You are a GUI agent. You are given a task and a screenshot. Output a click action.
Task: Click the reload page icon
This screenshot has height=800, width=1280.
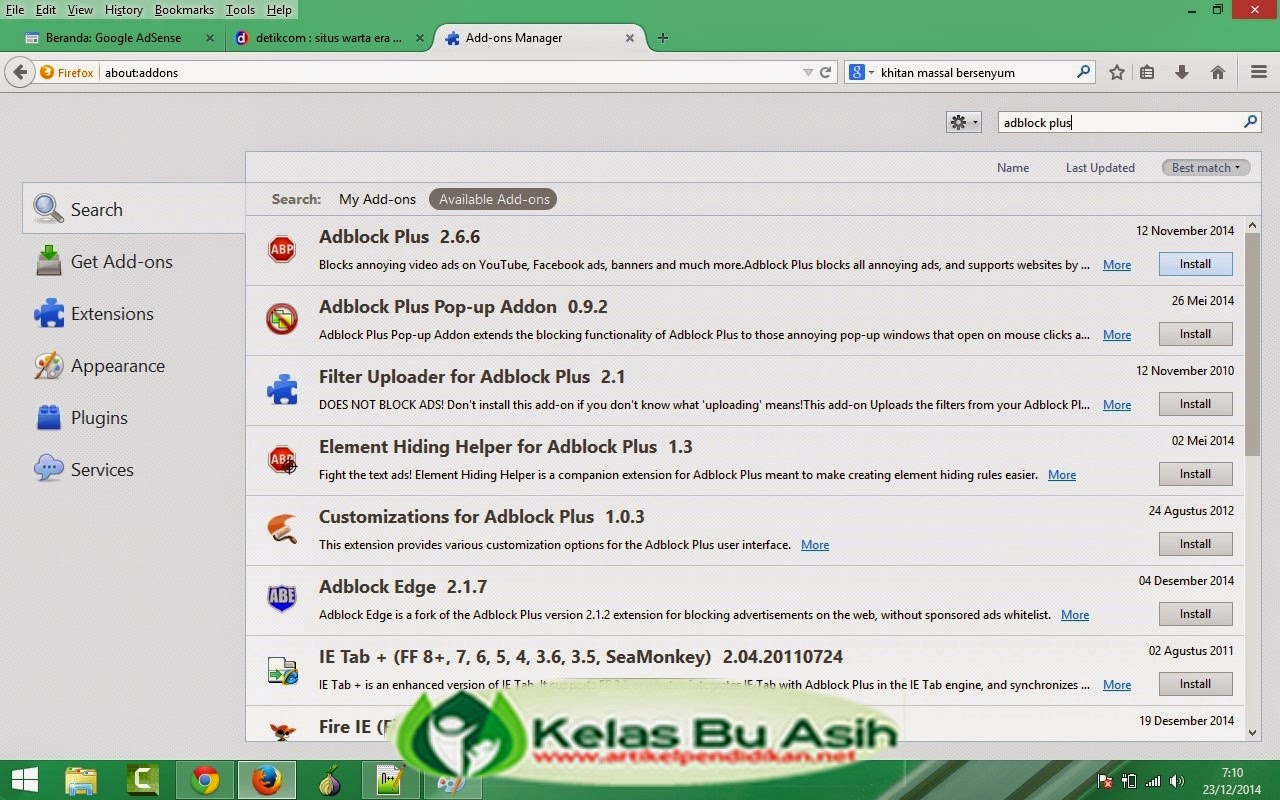pyautogui.click(x=826, y=72)
